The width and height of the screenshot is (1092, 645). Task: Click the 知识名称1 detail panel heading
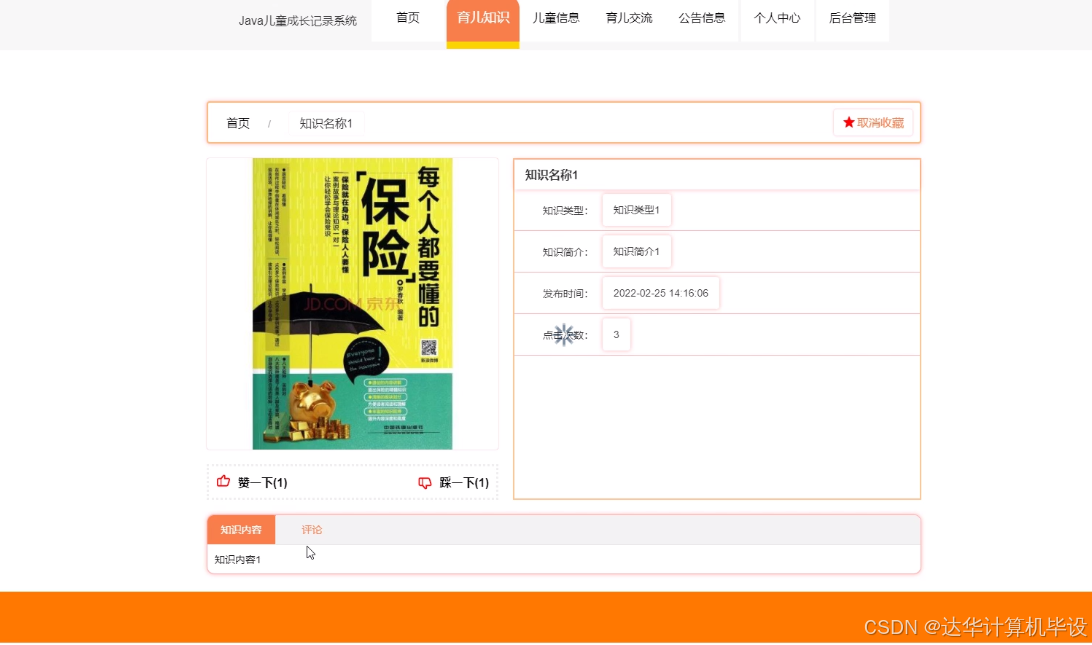pos(551,175)
